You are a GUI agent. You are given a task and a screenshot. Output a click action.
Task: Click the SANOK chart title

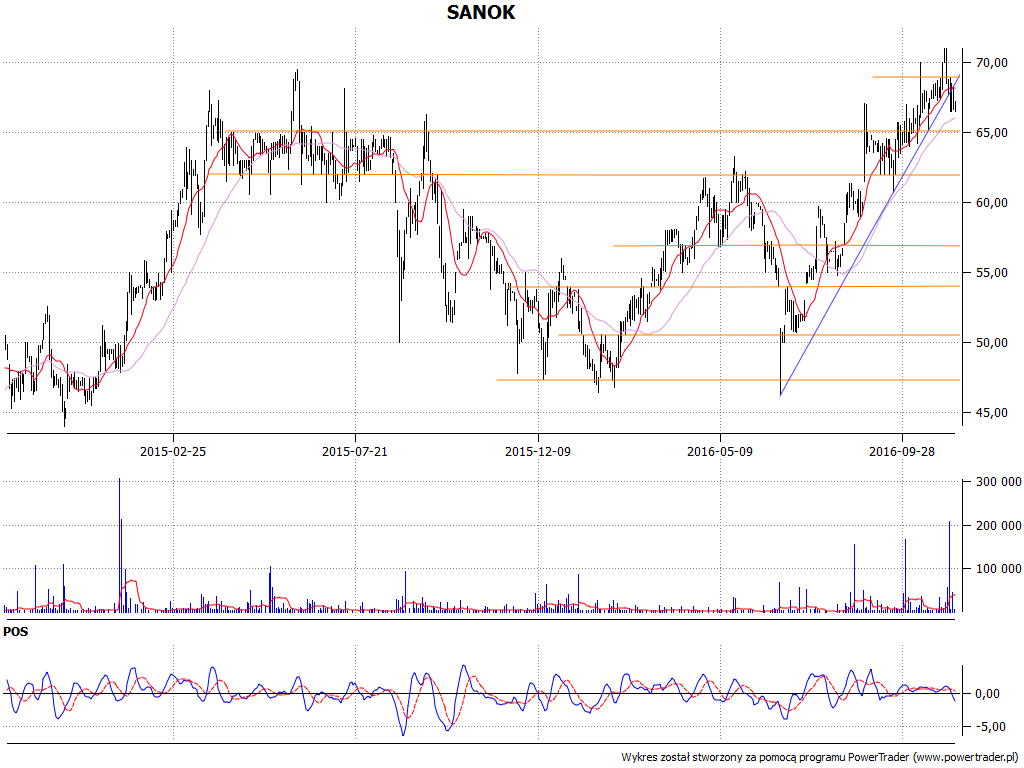click(481, 12)
